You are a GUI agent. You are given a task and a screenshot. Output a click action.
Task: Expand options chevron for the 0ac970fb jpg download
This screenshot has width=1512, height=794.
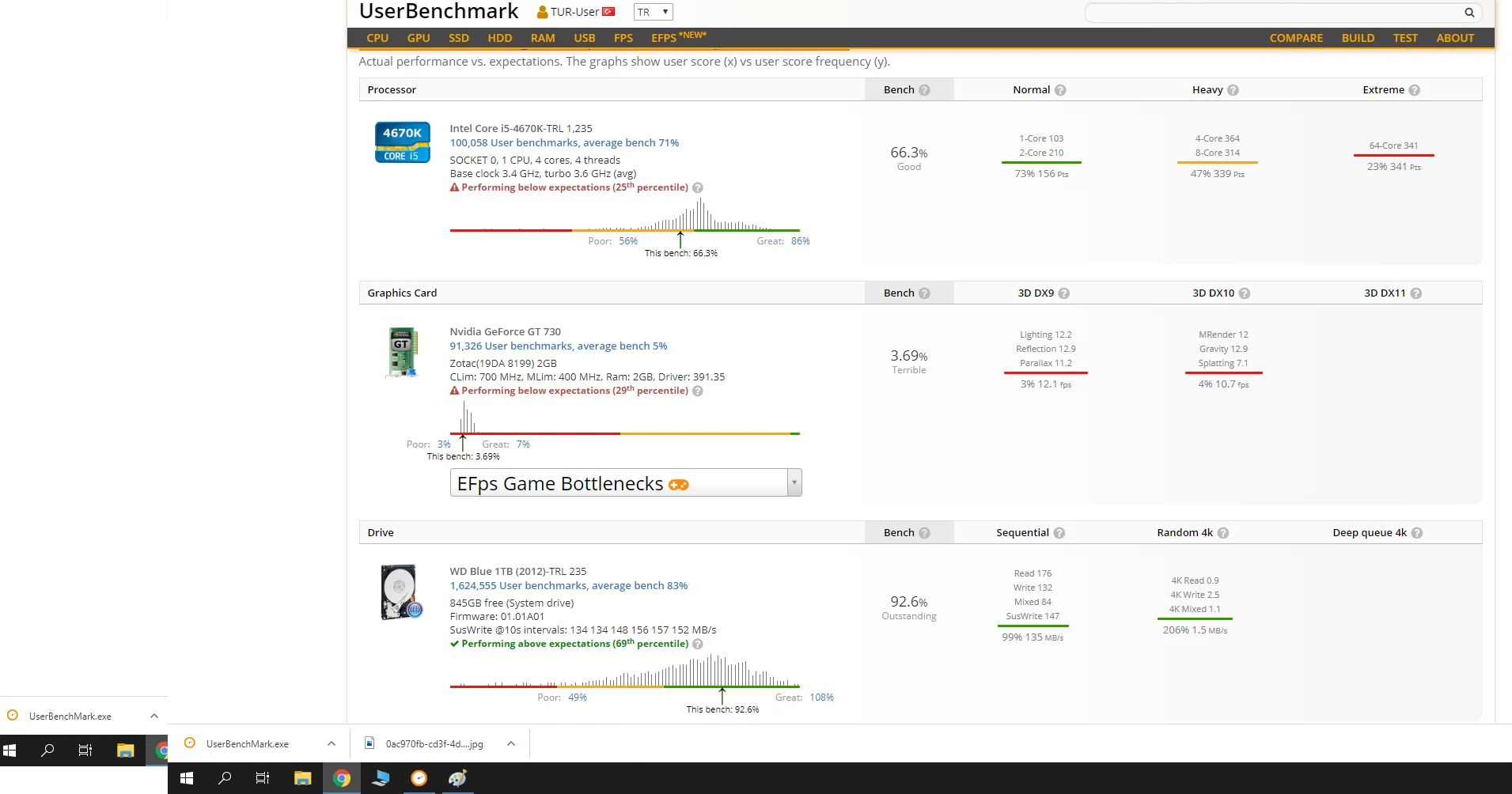511,743
